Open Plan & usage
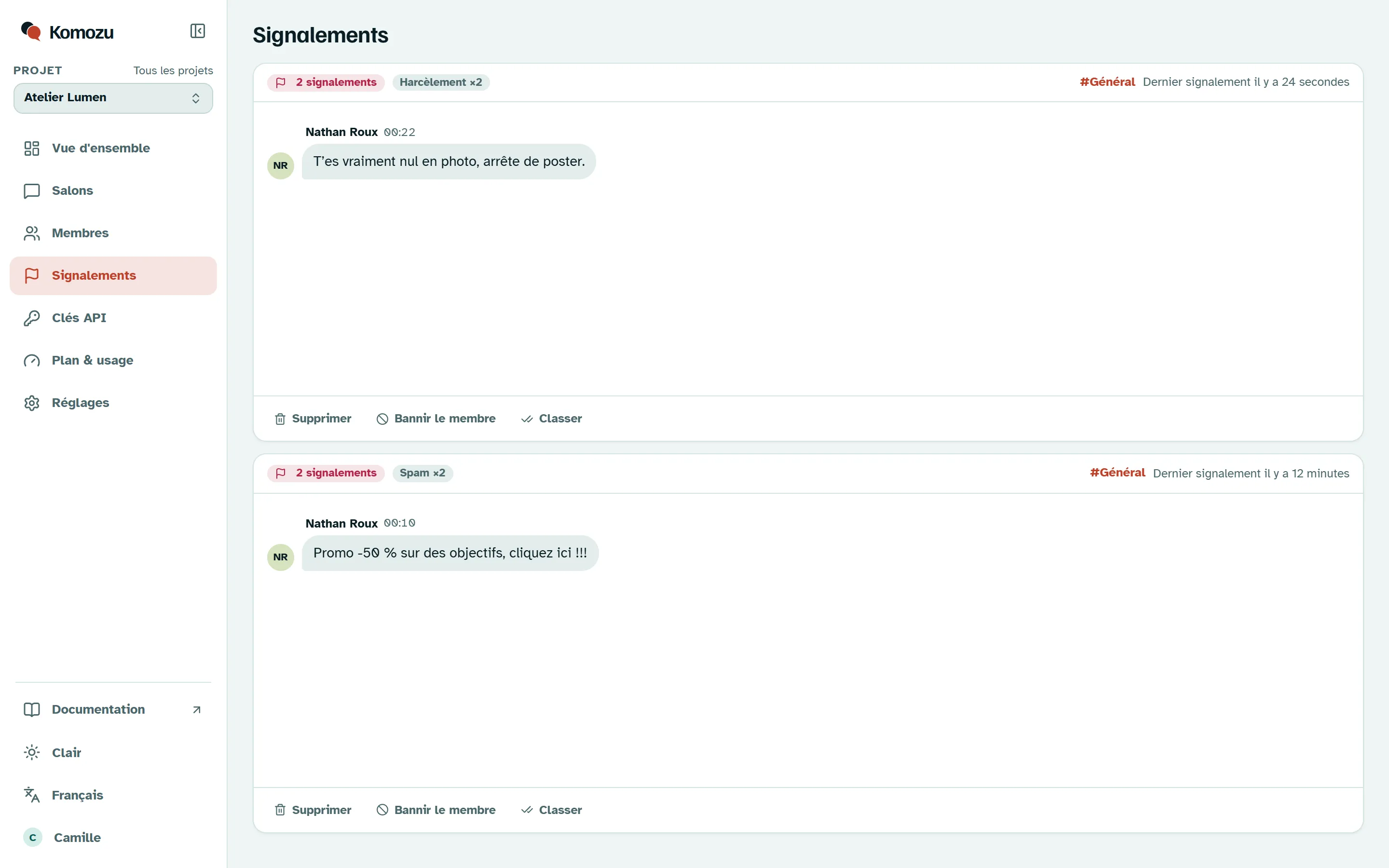 pyautogui.click(x=113, y=361)
